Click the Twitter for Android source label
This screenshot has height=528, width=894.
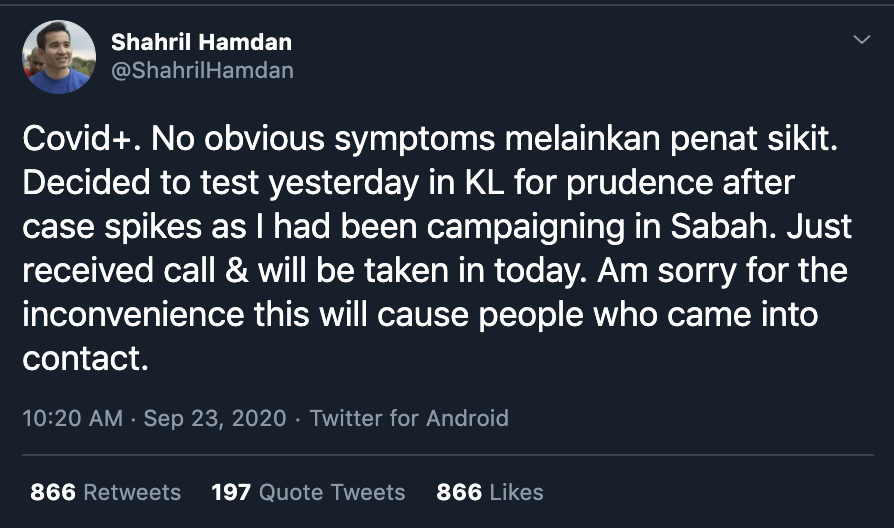[x=408, y=418]
